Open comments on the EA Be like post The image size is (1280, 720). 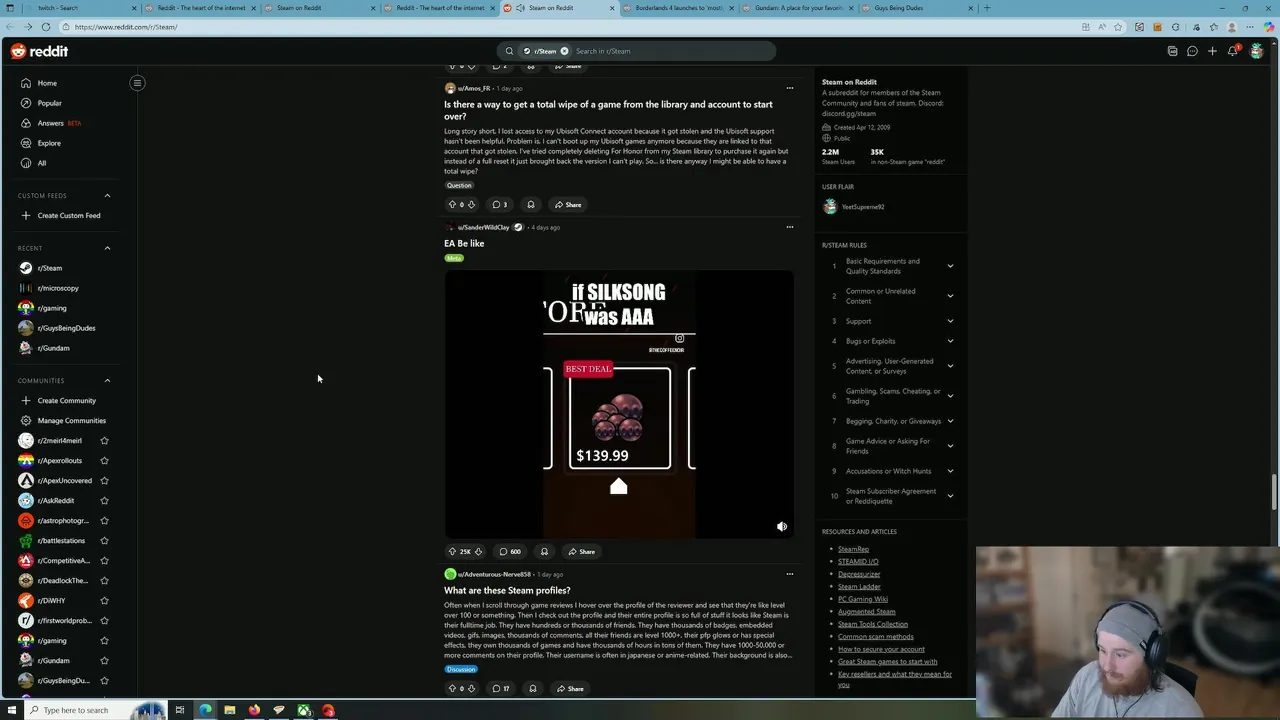tap(510, 551)
